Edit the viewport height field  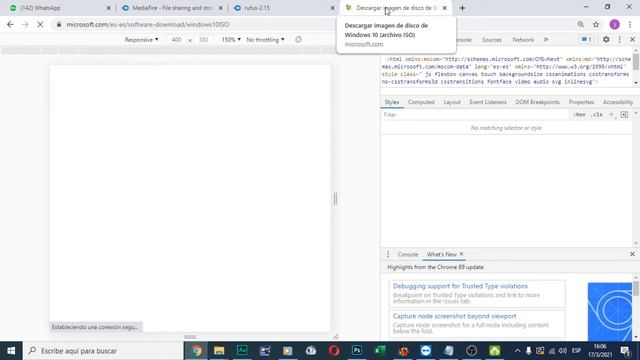point(203,40)
